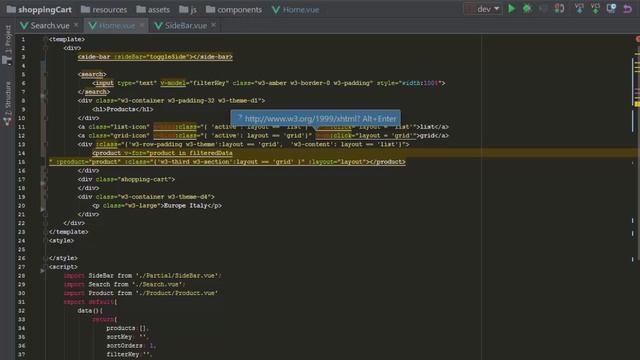640x360 pixels.
Task: Close the SideBar.vue tab
Action: point(213,25)
